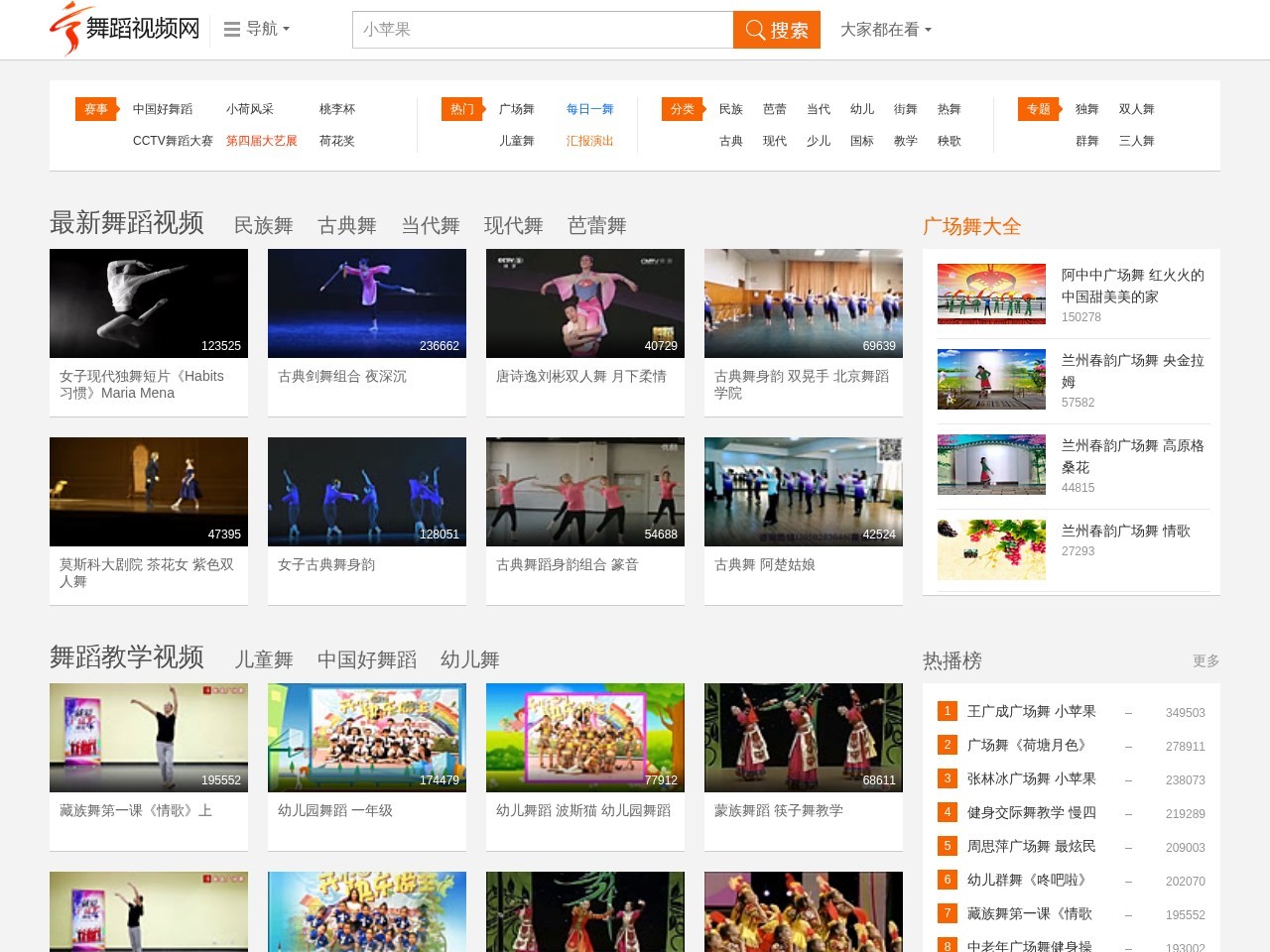Click the orange 搜索 search button
Image resolution: width=1270 pixels, height=952 pixels.
777,30
